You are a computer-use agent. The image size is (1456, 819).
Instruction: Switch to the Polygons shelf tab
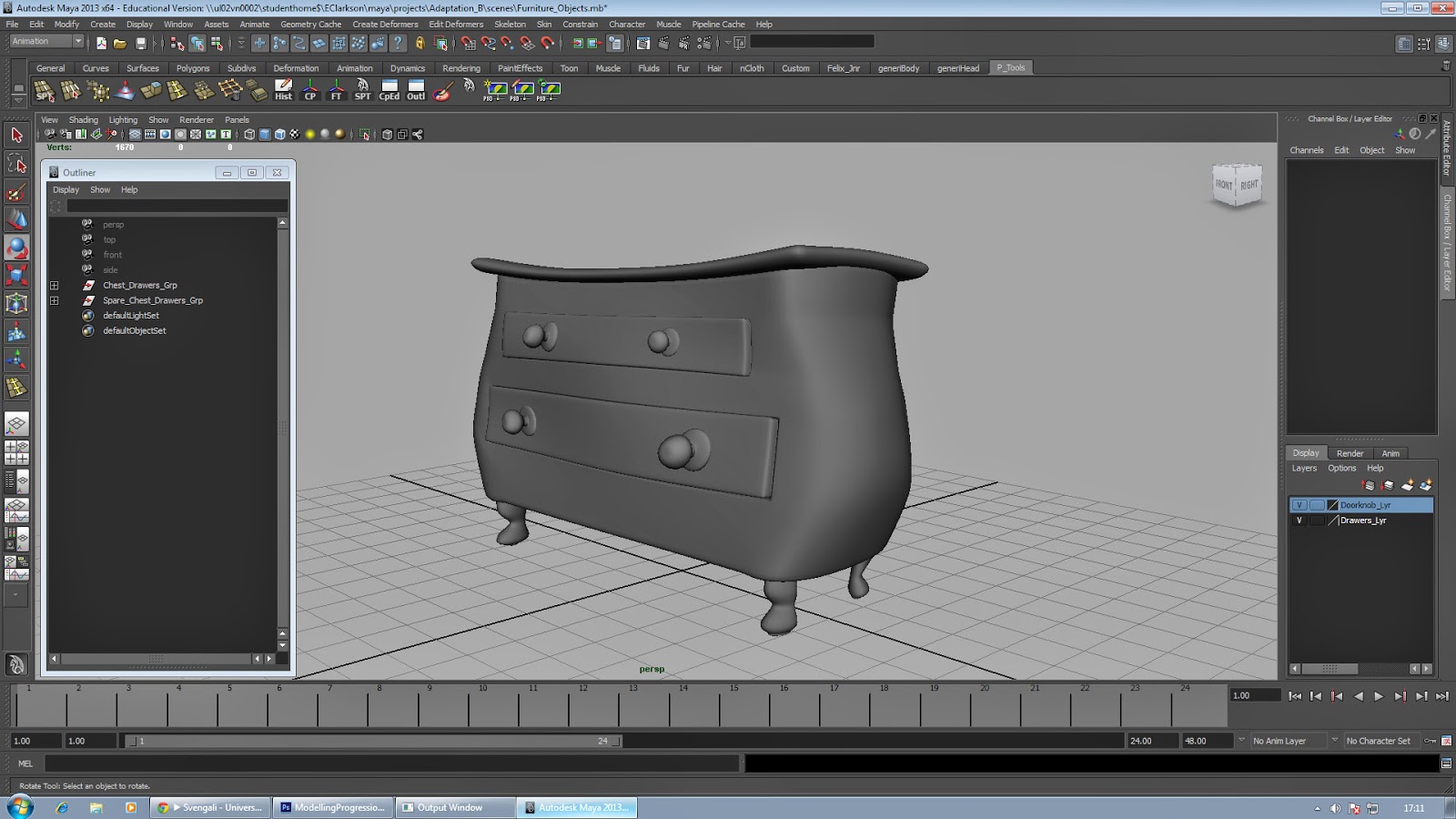click(193, 68)
